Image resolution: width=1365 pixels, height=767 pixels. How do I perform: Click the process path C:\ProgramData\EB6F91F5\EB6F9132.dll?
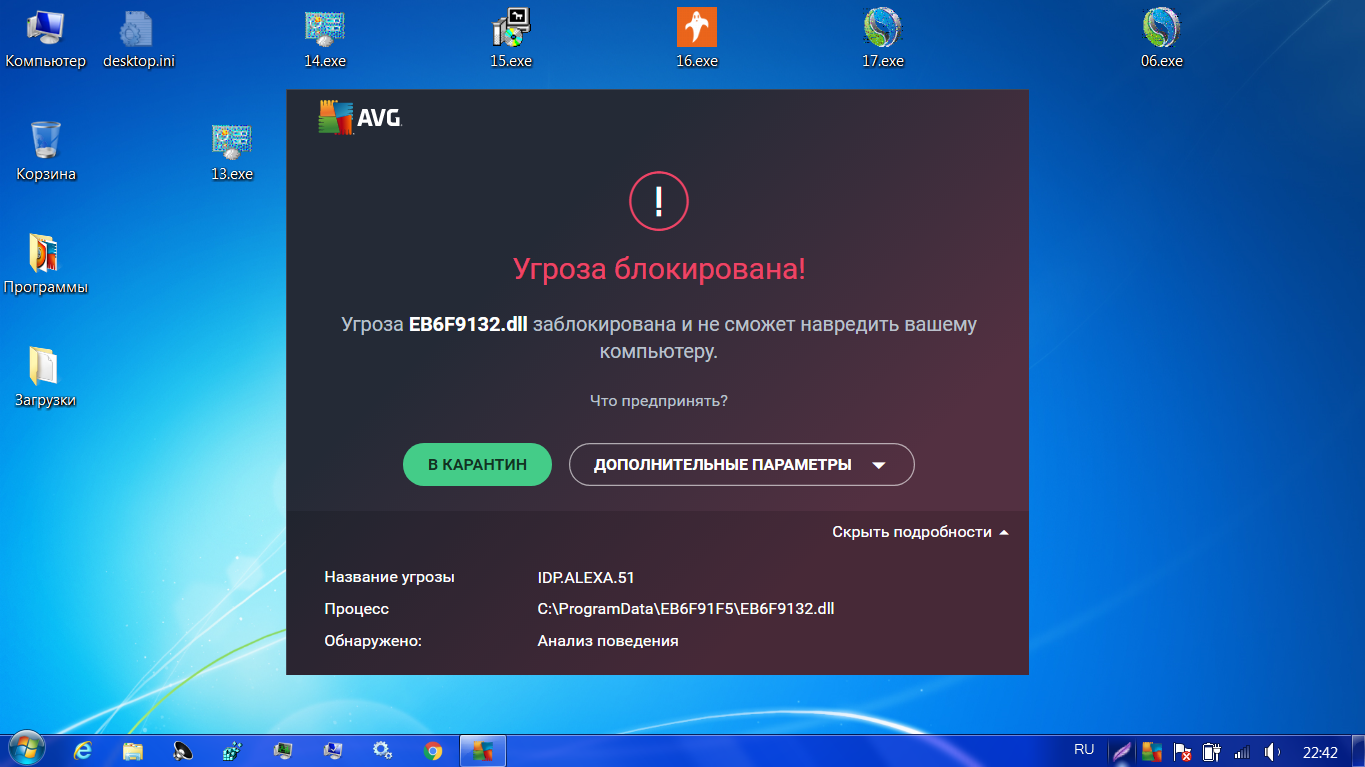pos(686,609)
